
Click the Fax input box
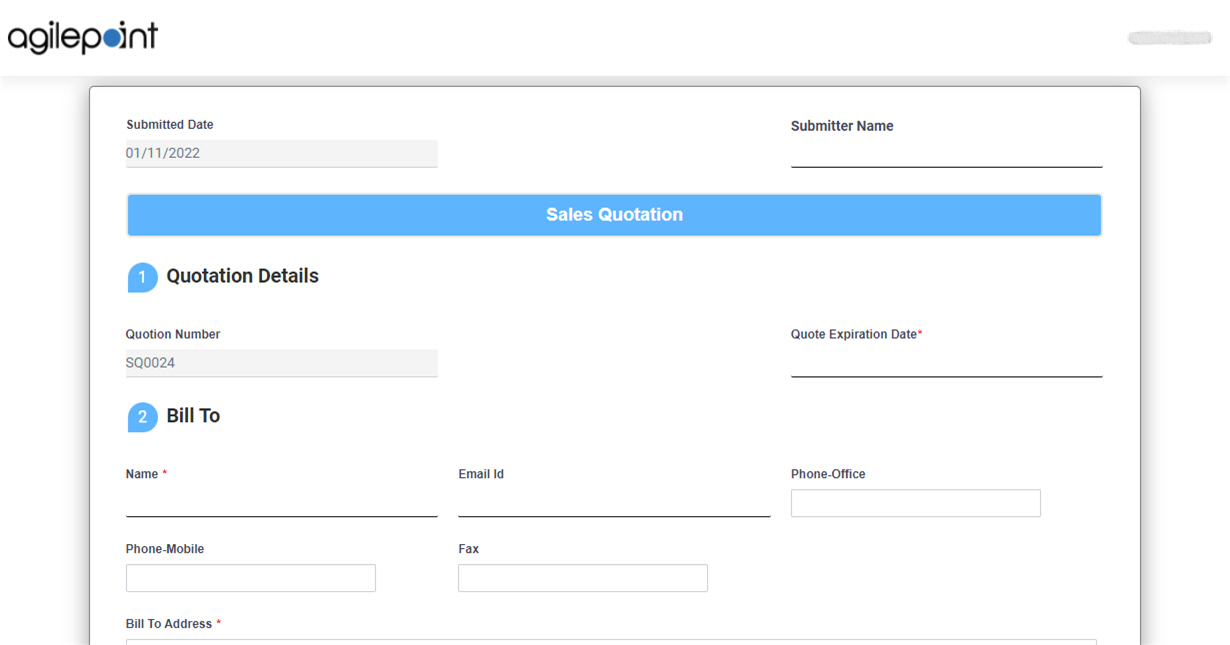[x=583, y=578]
